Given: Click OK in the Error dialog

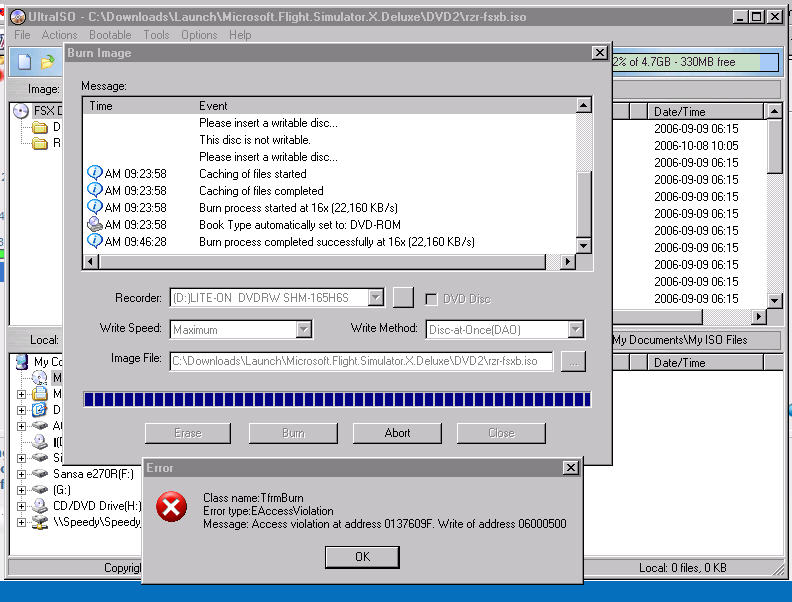Looking at the screenshot, I should (362, 557).
